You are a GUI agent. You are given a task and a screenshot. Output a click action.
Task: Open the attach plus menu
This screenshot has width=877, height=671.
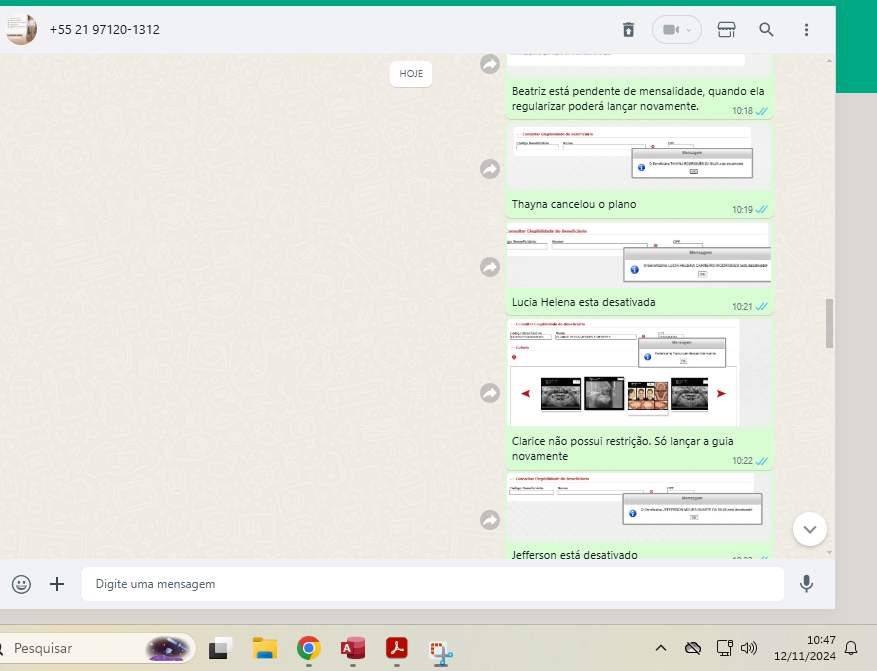(x=57, y=584)
